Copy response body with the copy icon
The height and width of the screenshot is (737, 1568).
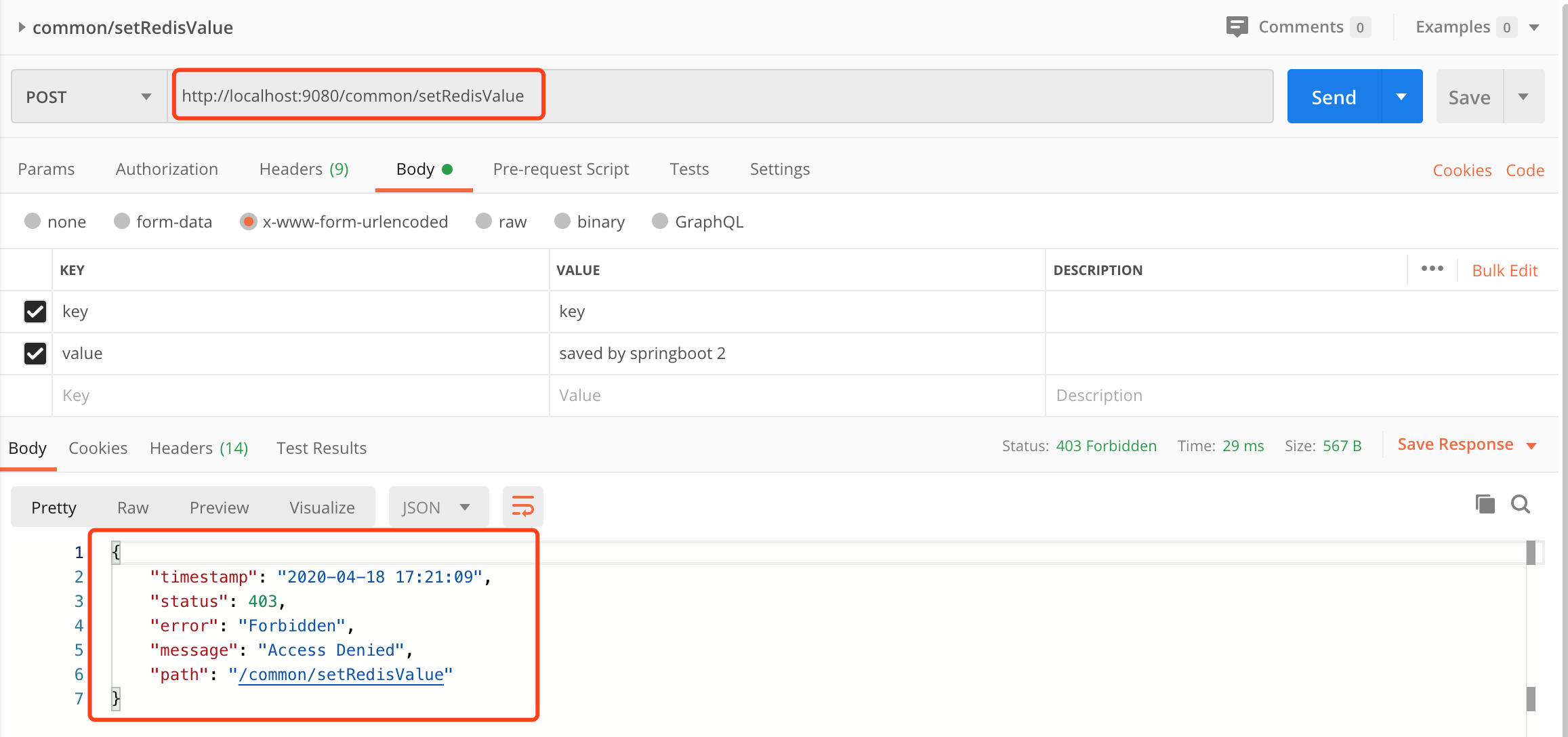[x=1485, y=504]
